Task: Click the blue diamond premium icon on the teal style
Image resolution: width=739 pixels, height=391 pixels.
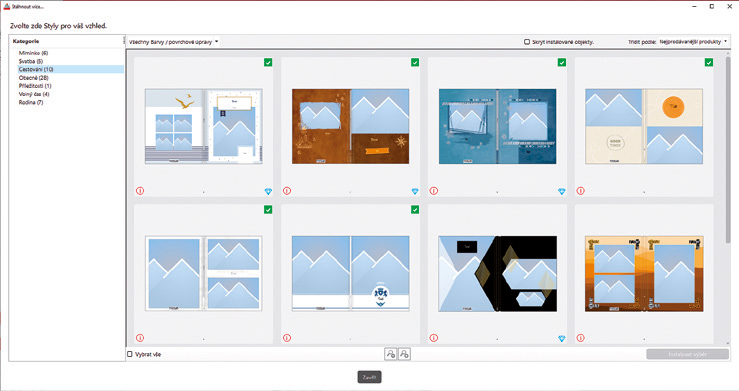Action: click(x=562, y=191)
